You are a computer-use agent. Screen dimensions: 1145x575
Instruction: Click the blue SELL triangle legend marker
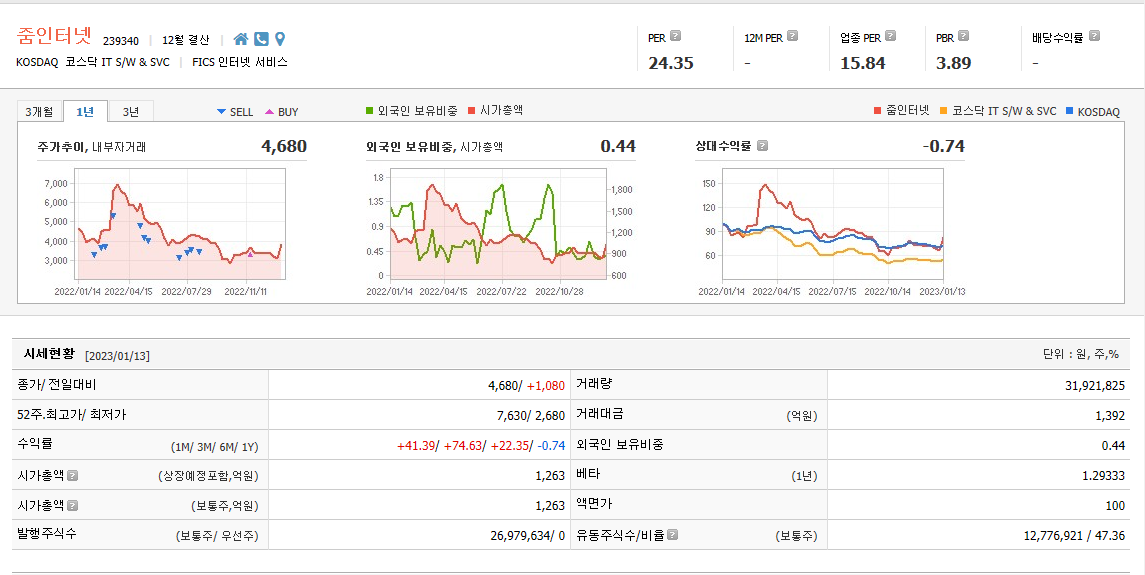[221, 112]
